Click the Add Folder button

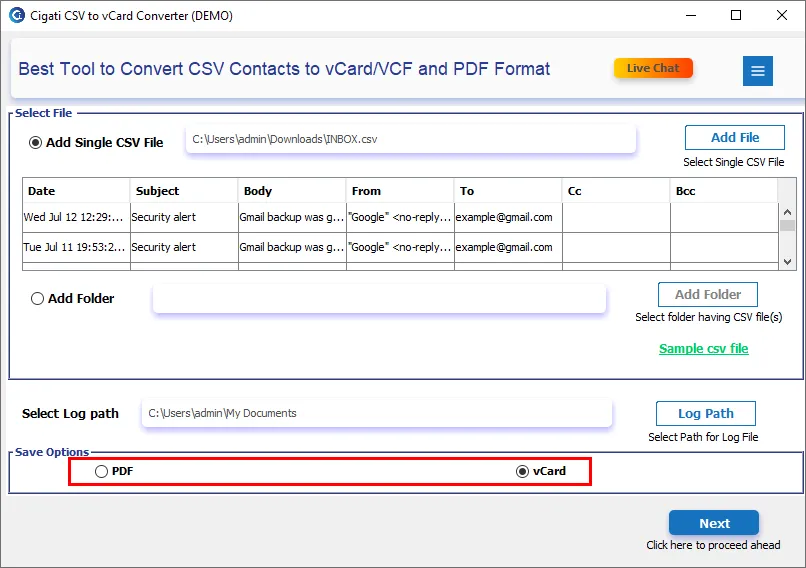point(707,295)
